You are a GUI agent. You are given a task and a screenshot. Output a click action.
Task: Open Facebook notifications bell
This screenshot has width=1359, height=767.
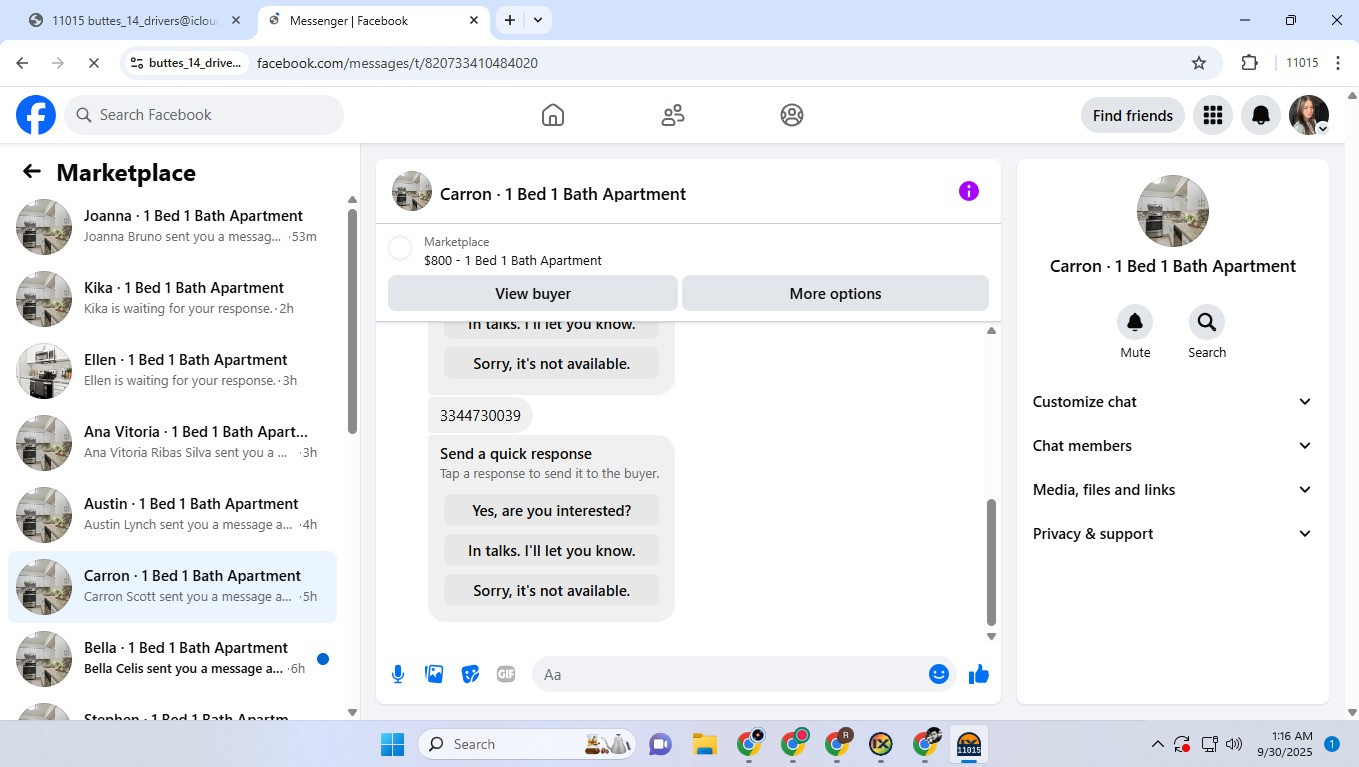1261,115
